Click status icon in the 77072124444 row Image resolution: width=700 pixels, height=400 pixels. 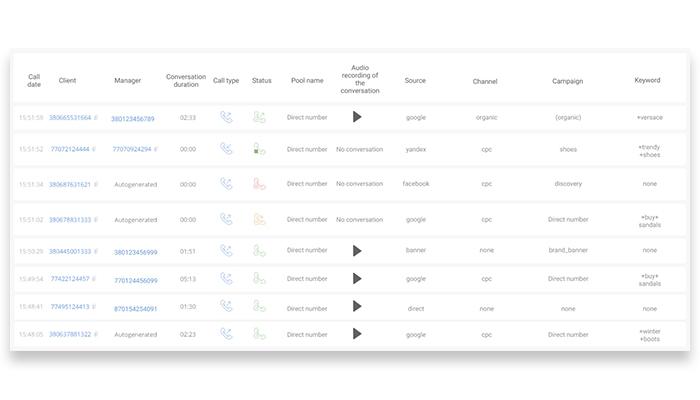click(259, 149)
